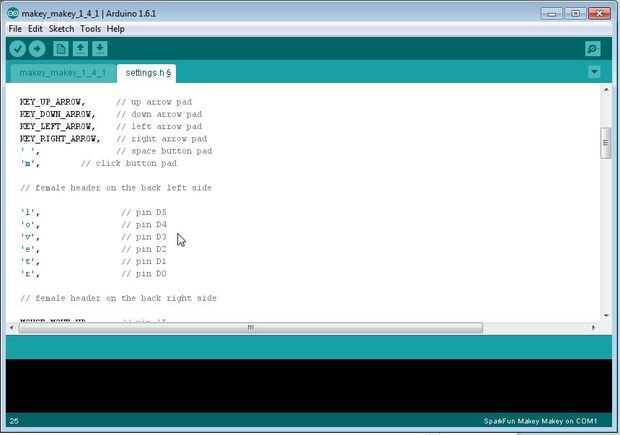Select the settings.h tab
Image resolution: width=620 pixels, height=435 pixels.
click(148, 73)
